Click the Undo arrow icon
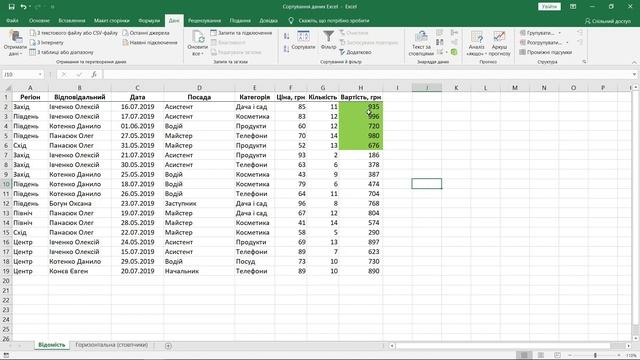 (23, 7)
